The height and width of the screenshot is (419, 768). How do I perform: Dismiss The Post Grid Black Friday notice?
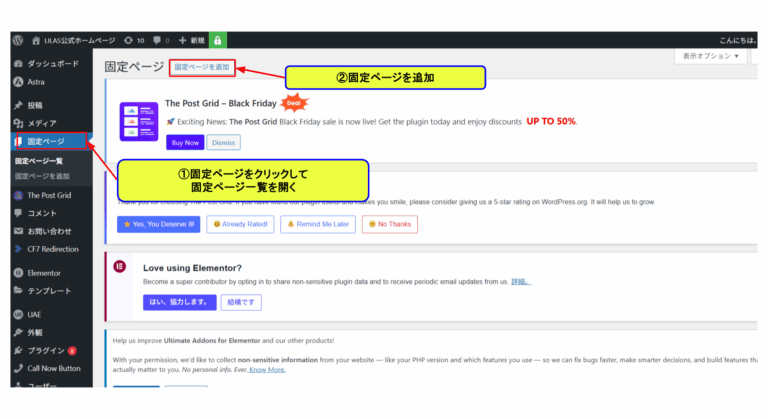[223, 143]
